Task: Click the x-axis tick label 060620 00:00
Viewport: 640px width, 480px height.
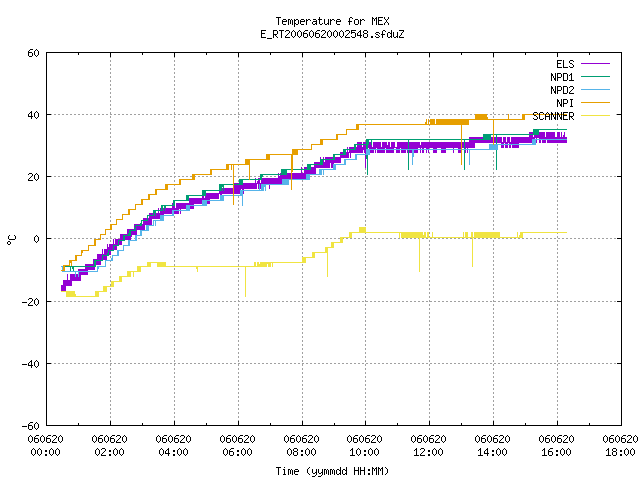Action: (x=45, y=446)
